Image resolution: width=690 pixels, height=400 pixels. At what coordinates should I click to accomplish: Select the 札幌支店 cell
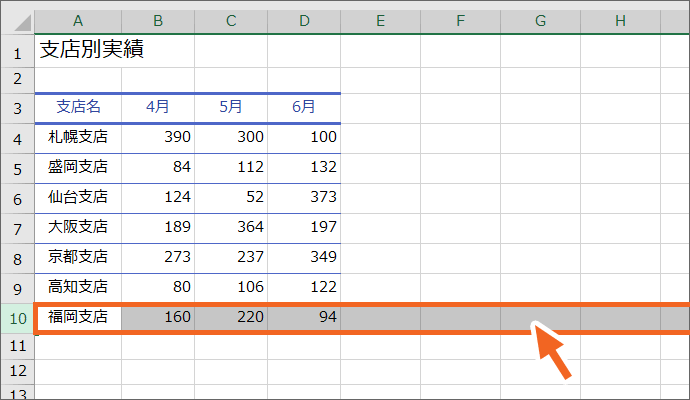[x=78, y=139]
